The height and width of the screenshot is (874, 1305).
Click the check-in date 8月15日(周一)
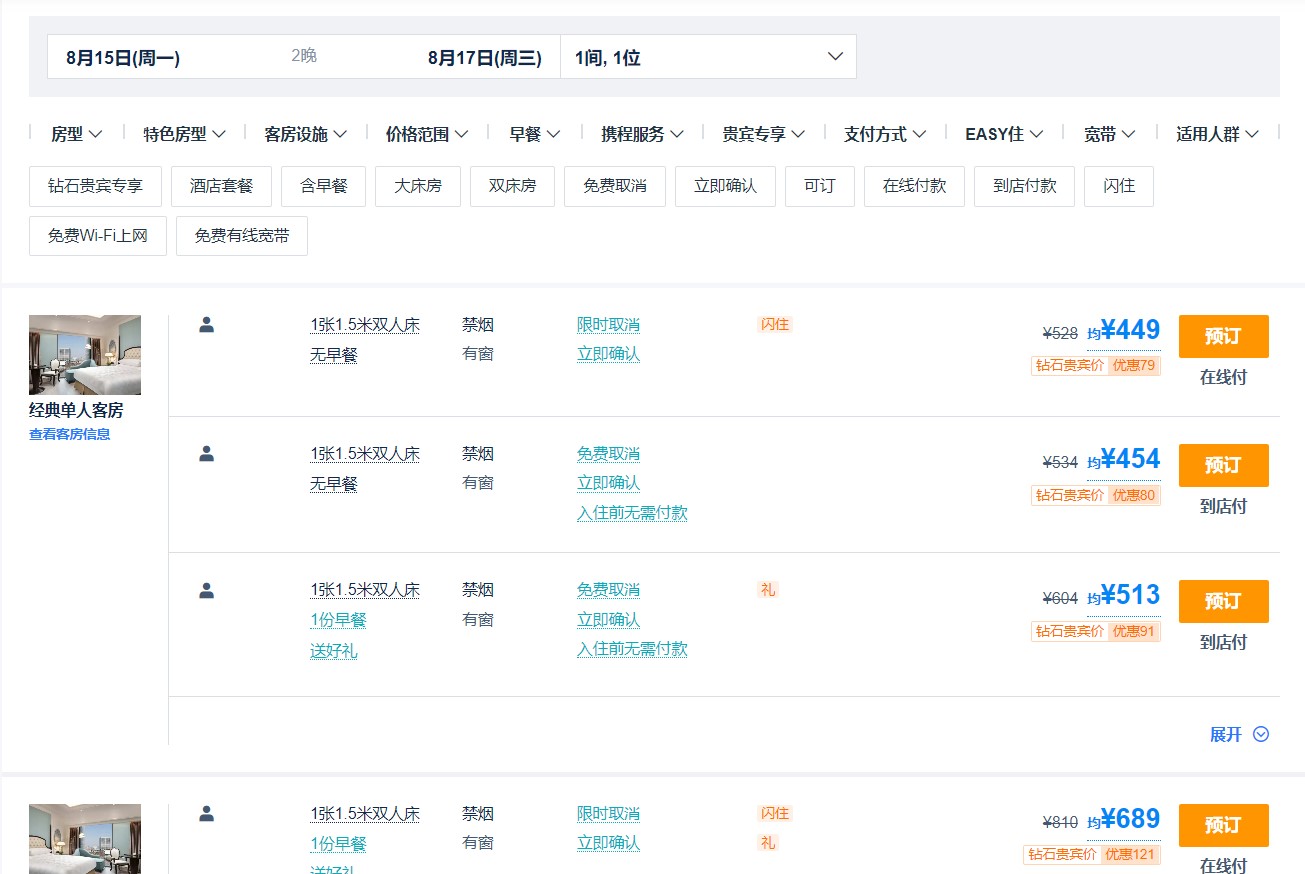pos(123,58)
